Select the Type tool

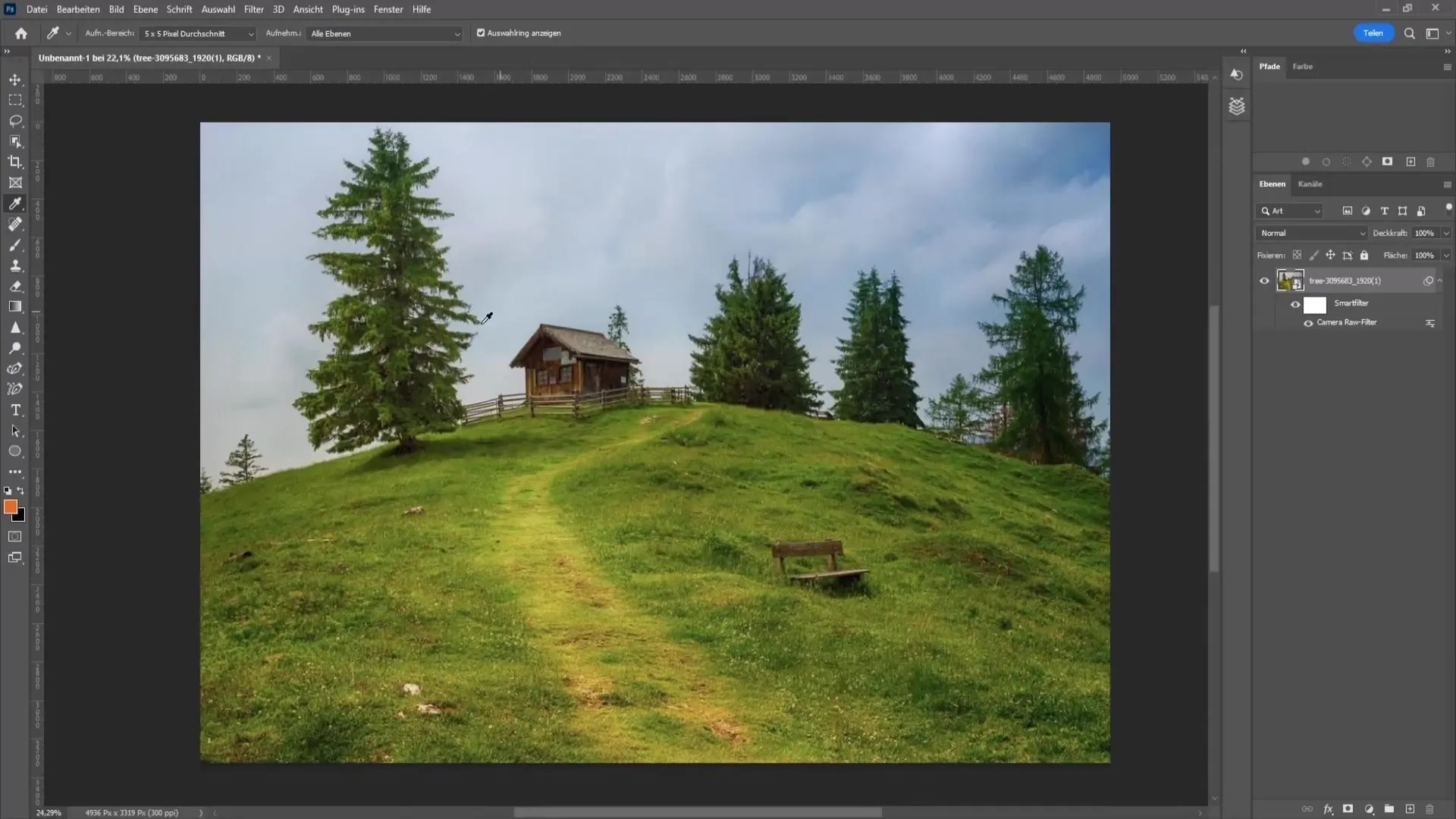click(x=15, y=410)
